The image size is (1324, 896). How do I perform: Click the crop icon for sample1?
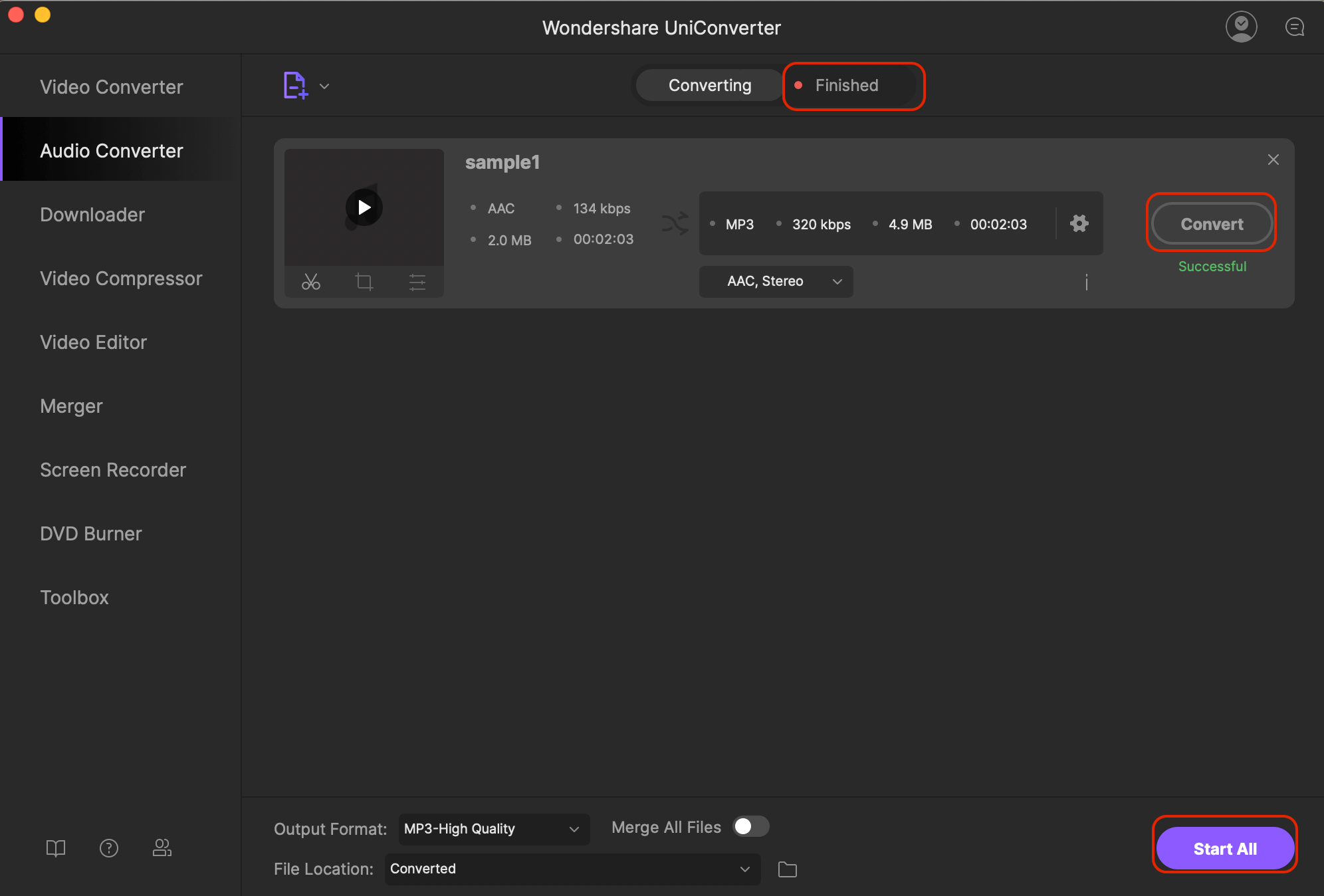click(363, 281)
